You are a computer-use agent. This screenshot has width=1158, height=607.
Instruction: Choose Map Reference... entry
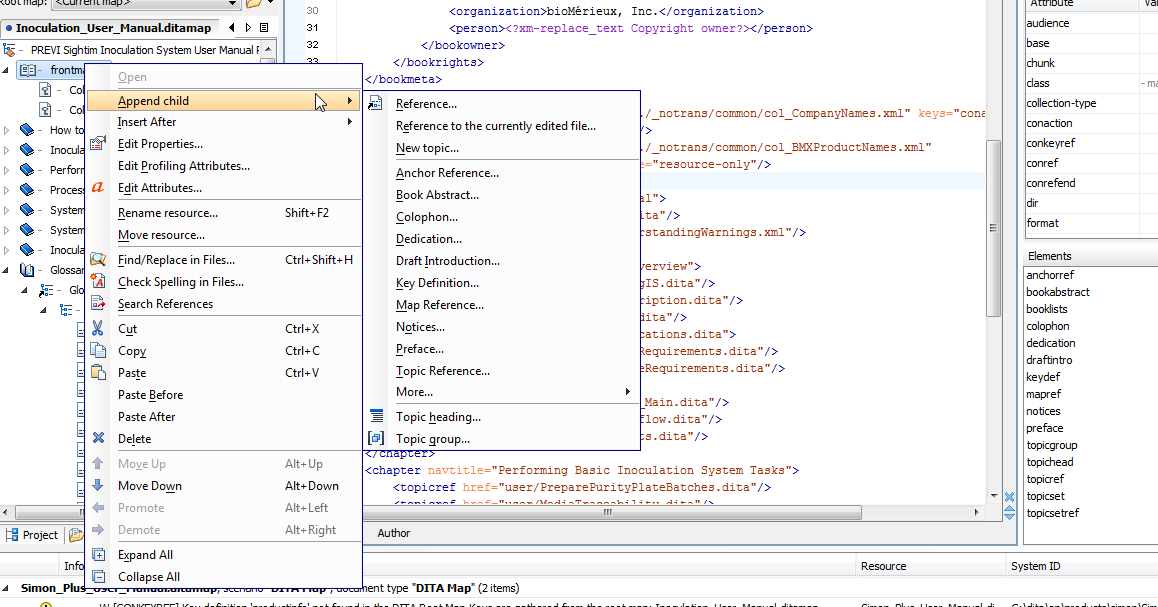tap(439, 305)
